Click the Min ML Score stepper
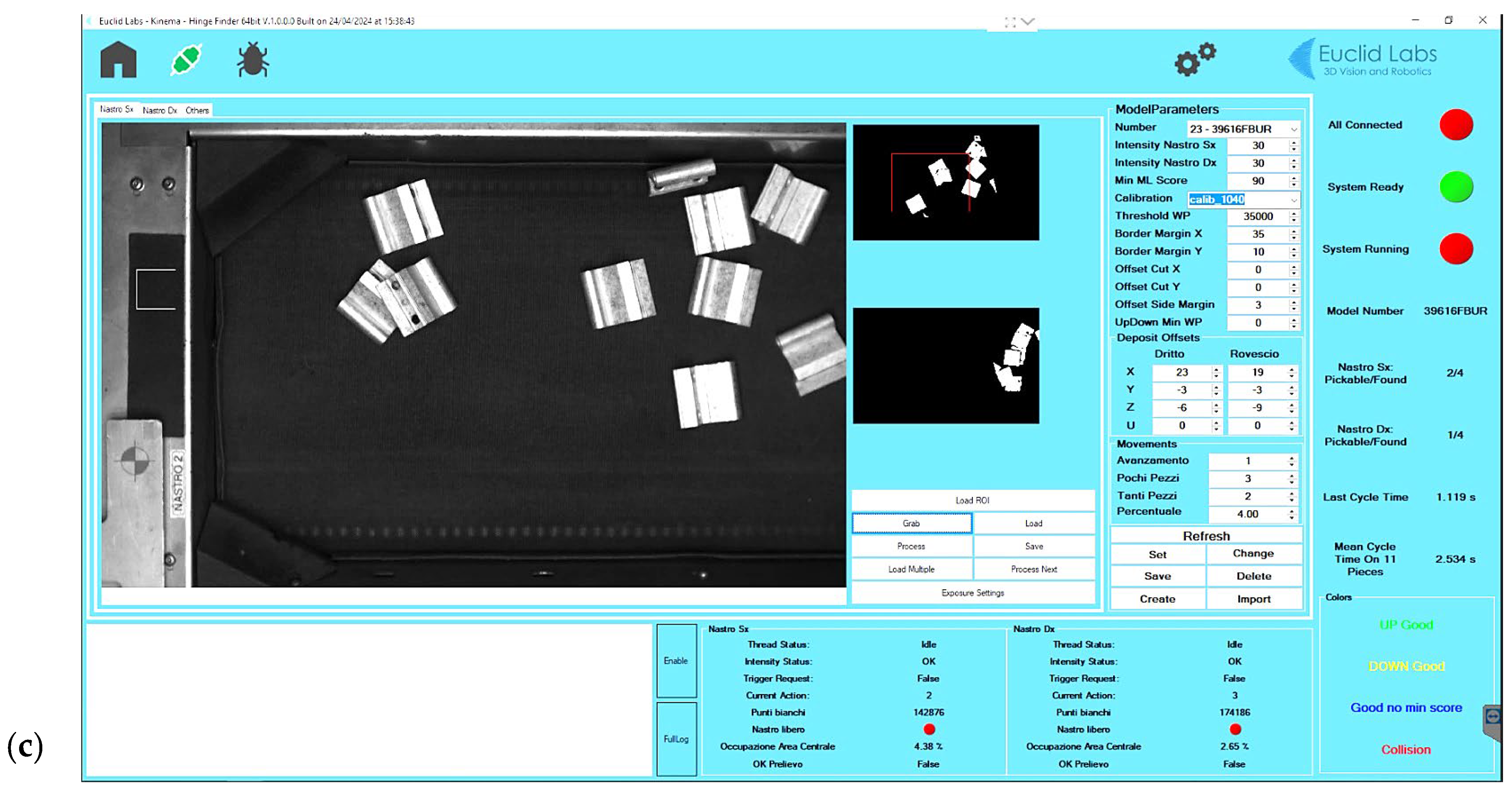The width and height of the screenshot is (1512, 790). [1293, 181]
